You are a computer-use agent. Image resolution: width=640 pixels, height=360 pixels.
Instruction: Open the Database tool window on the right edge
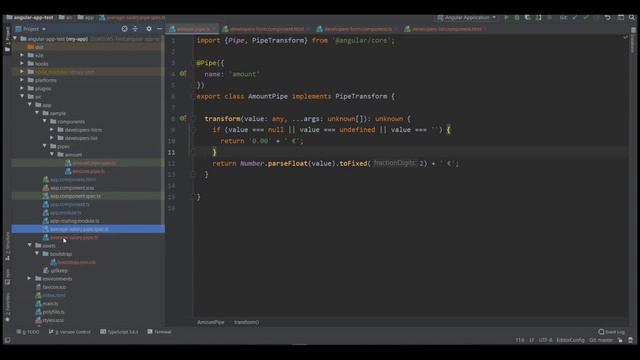pos(633,40)
